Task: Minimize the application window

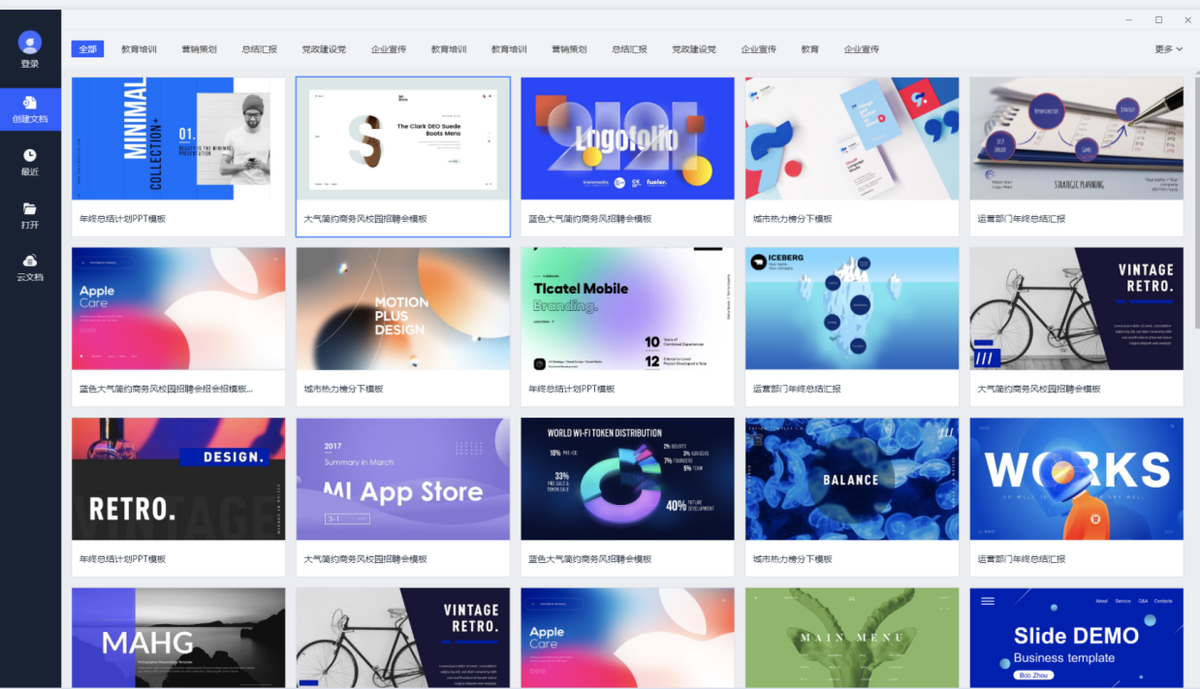Action: [1129, 20]
